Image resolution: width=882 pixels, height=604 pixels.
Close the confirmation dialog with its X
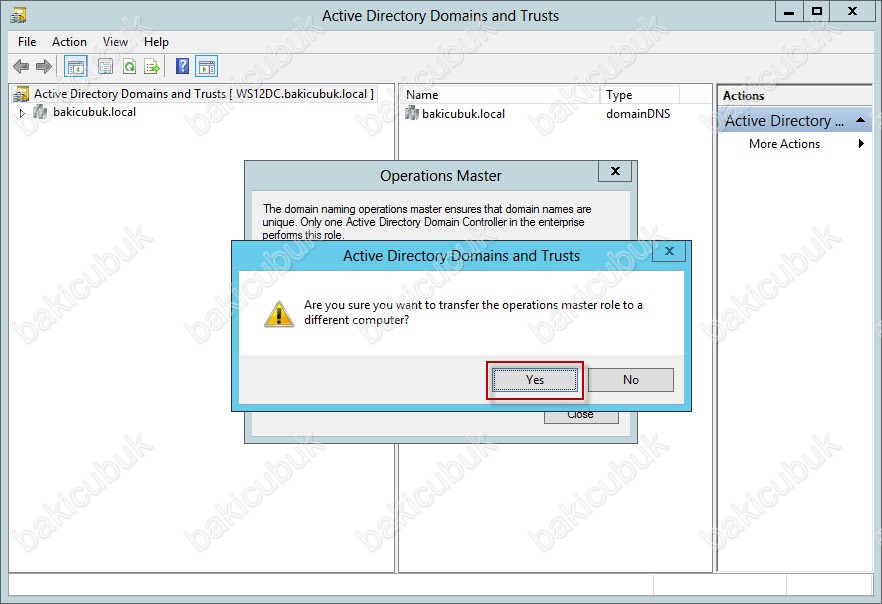coord(669,251)
